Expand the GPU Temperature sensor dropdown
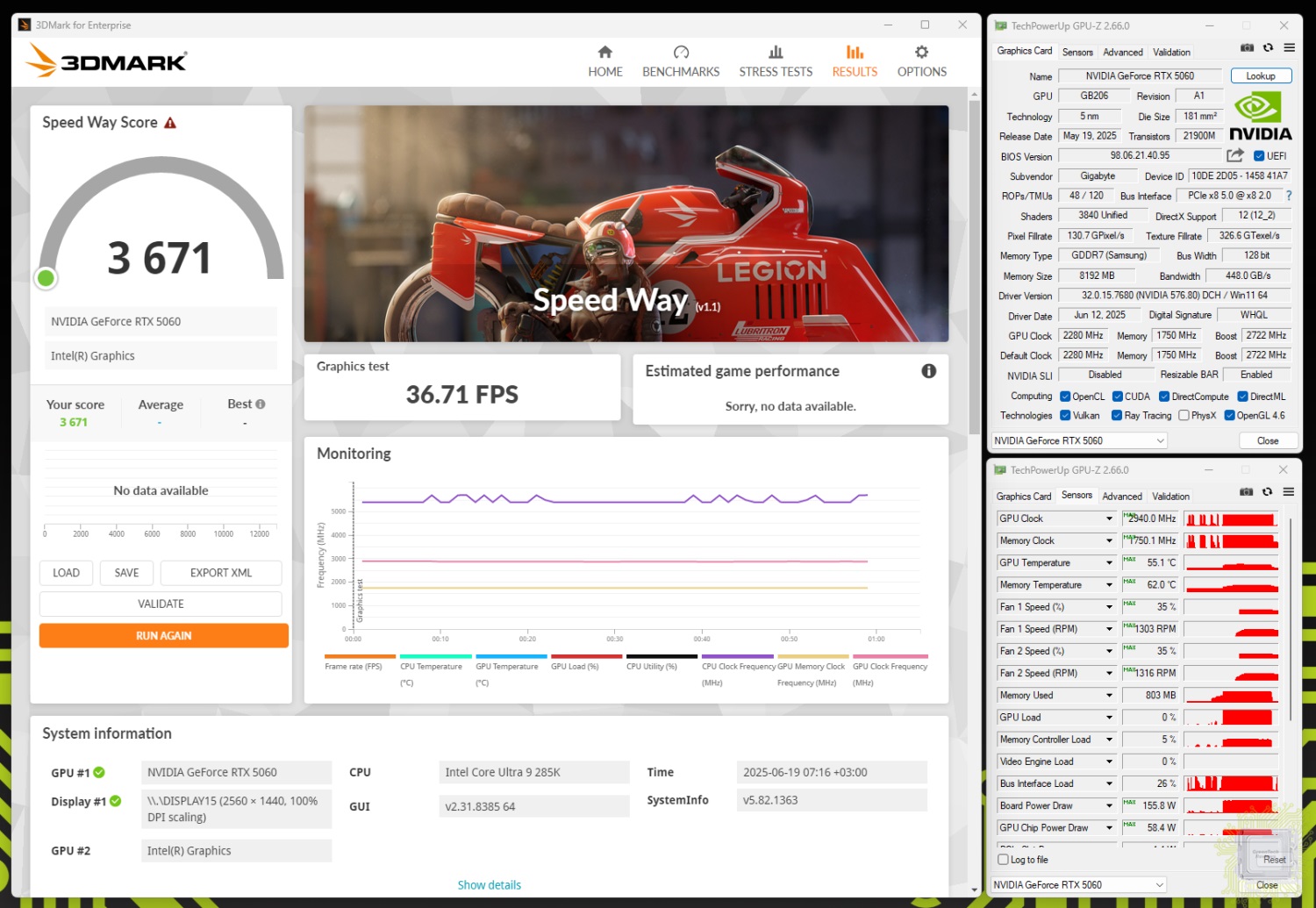This screenshot has height=908, width=1316. 1109,563
